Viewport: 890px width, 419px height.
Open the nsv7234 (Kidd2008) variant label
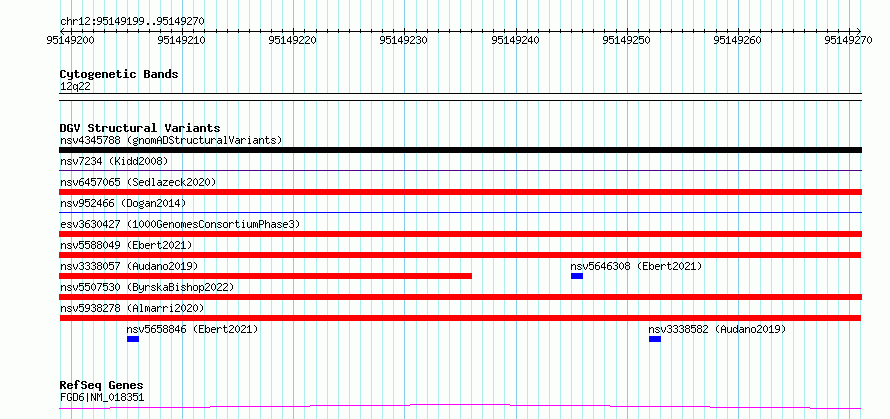pos(114,161)
